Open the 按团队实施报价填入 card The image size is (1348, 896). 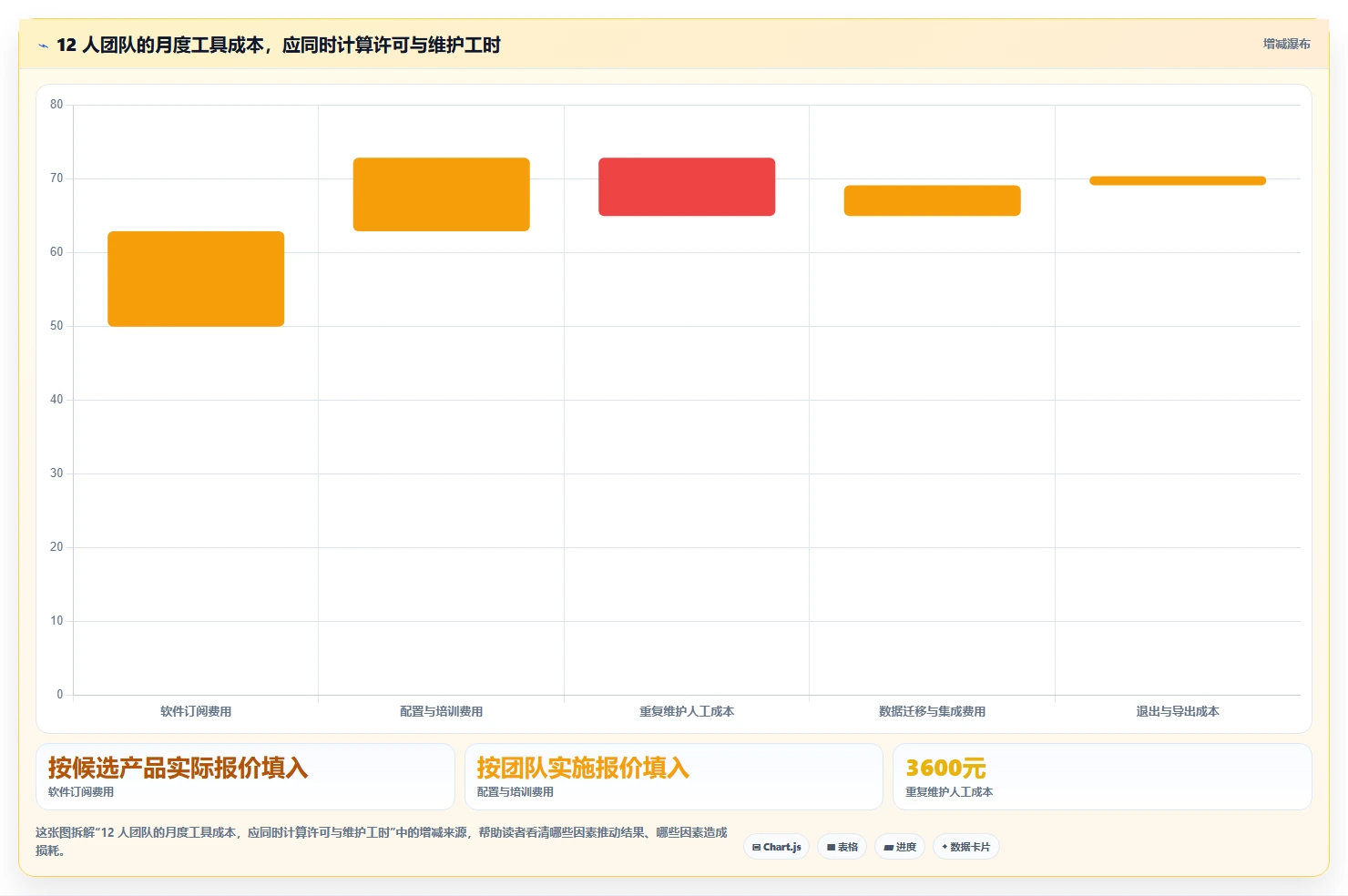tap(674, 777)
